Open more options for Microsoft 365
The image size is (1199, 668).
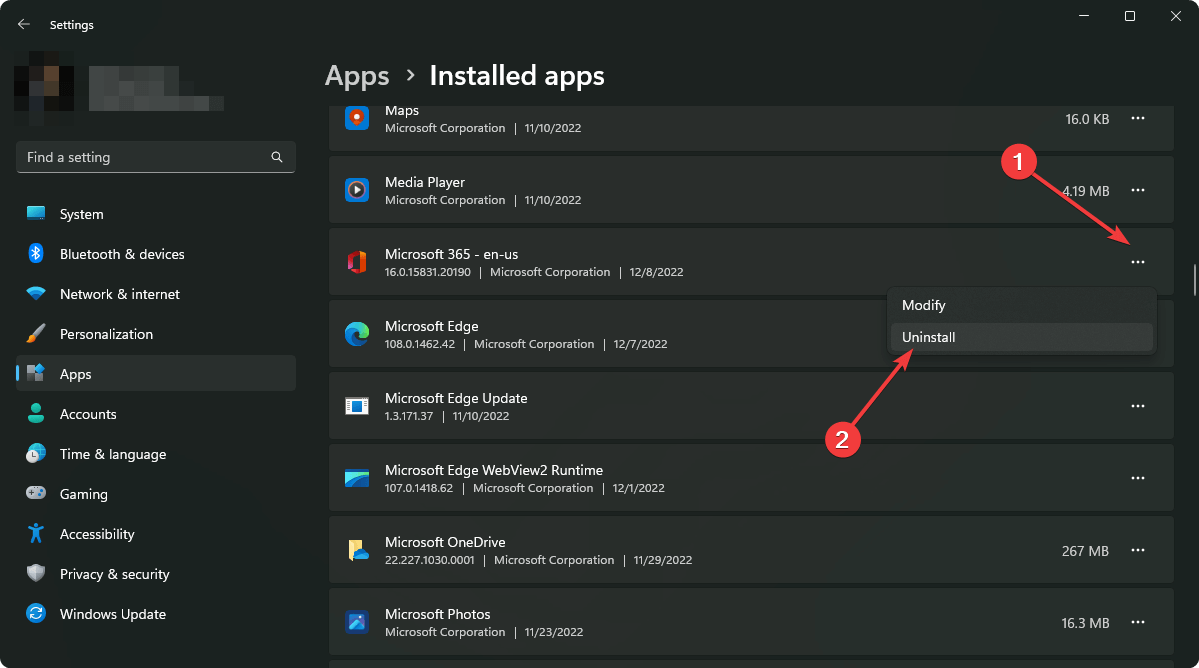(x=1138, y=262)
